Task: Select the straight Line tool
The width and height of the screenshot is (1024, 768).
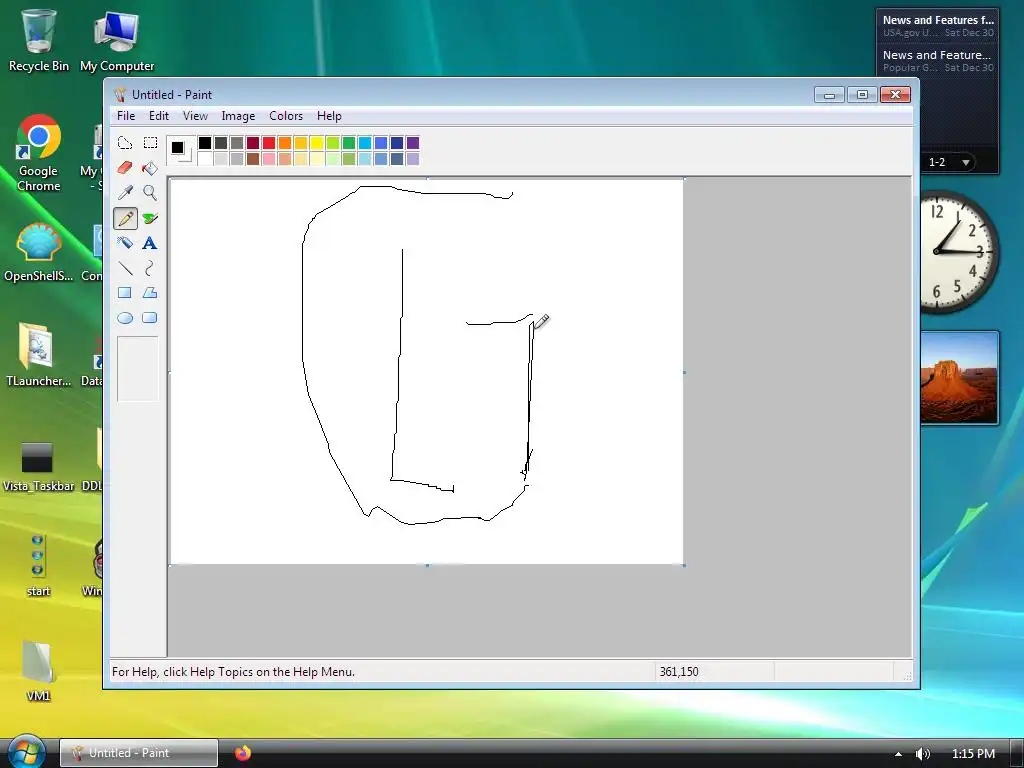Action: [125, 268]
